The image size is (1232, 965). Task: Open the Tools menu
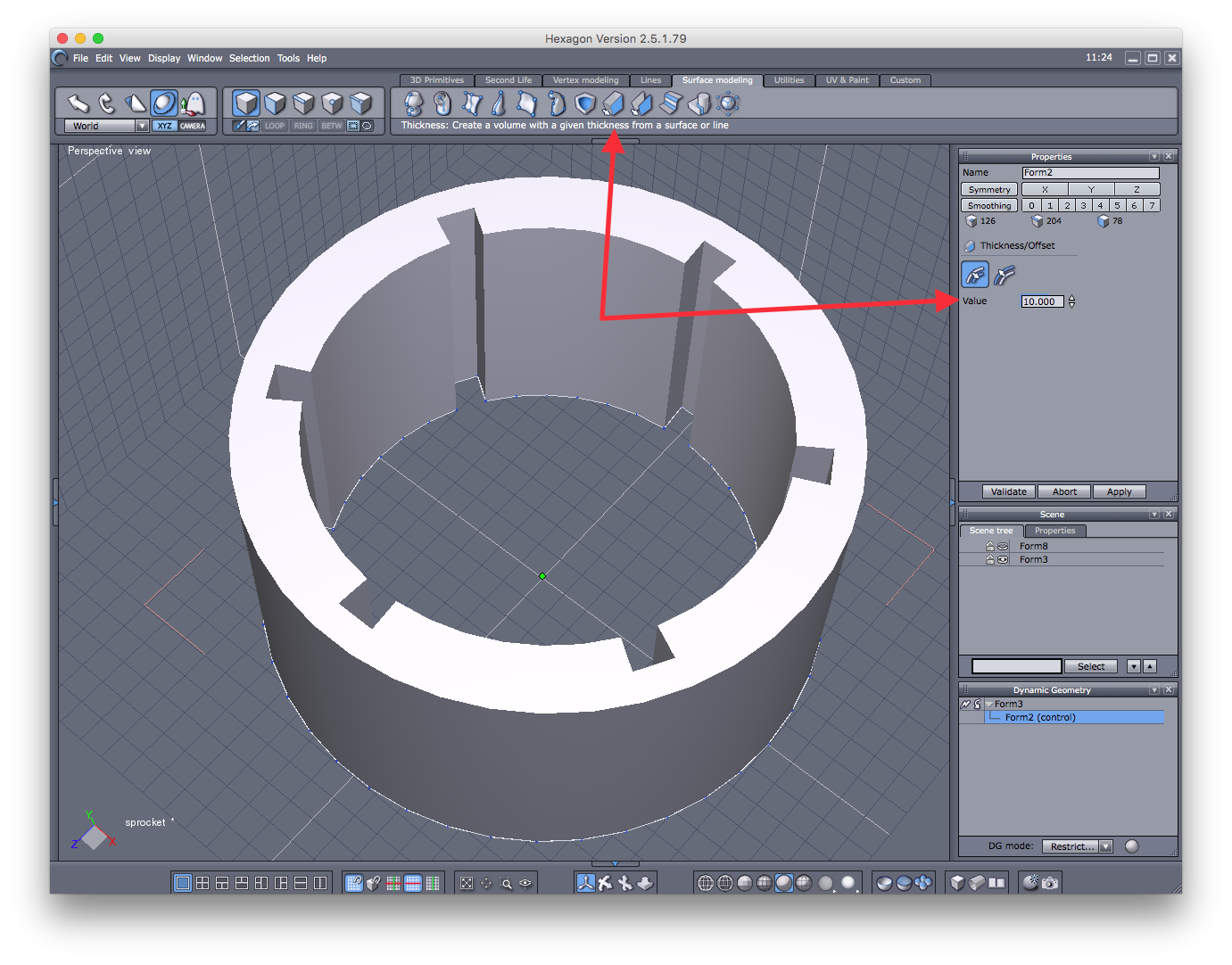click(288, 58)
